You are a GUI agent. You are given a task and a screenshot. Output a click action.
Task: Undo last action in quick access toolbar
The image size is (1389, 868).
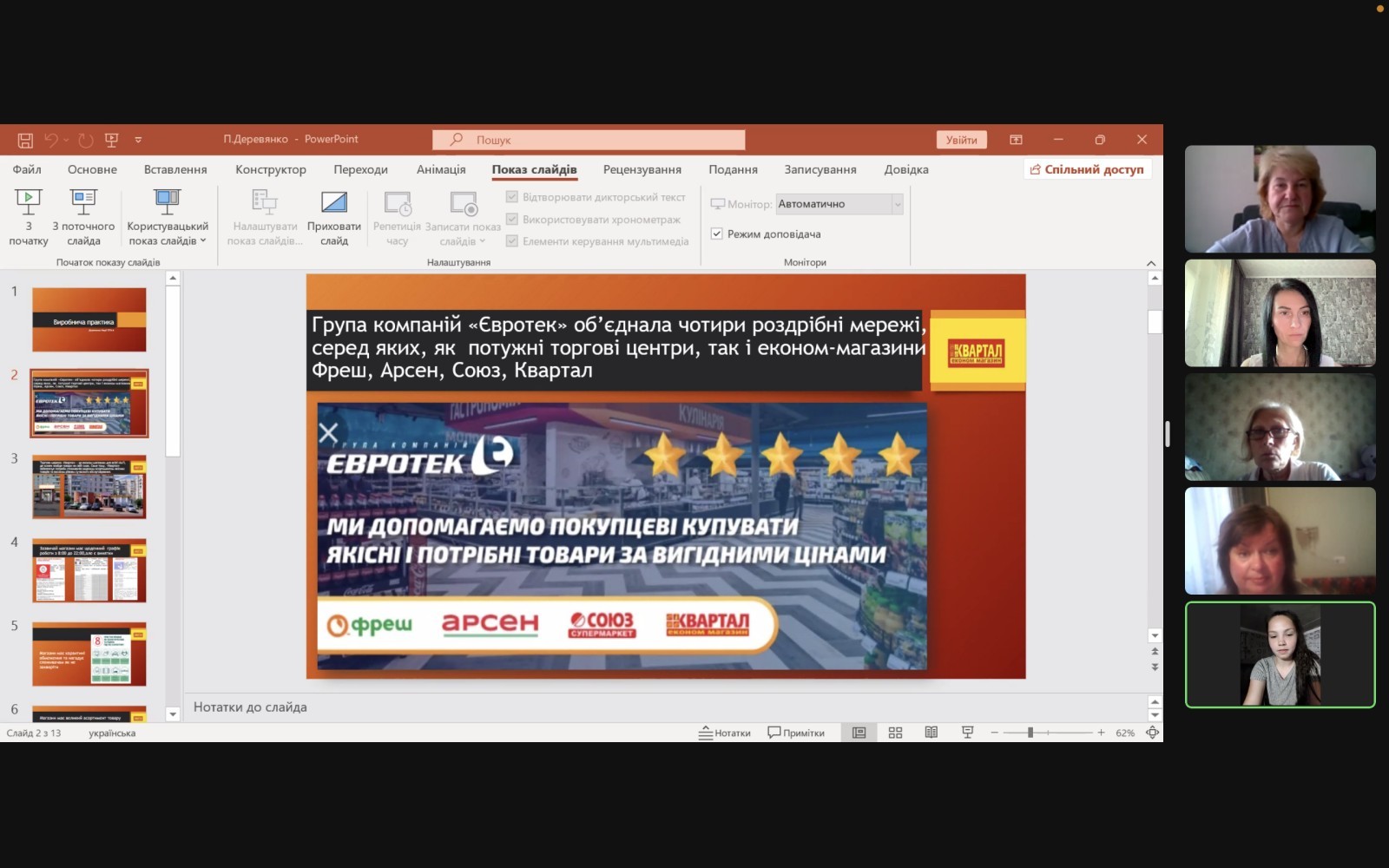tap(51, 140)
